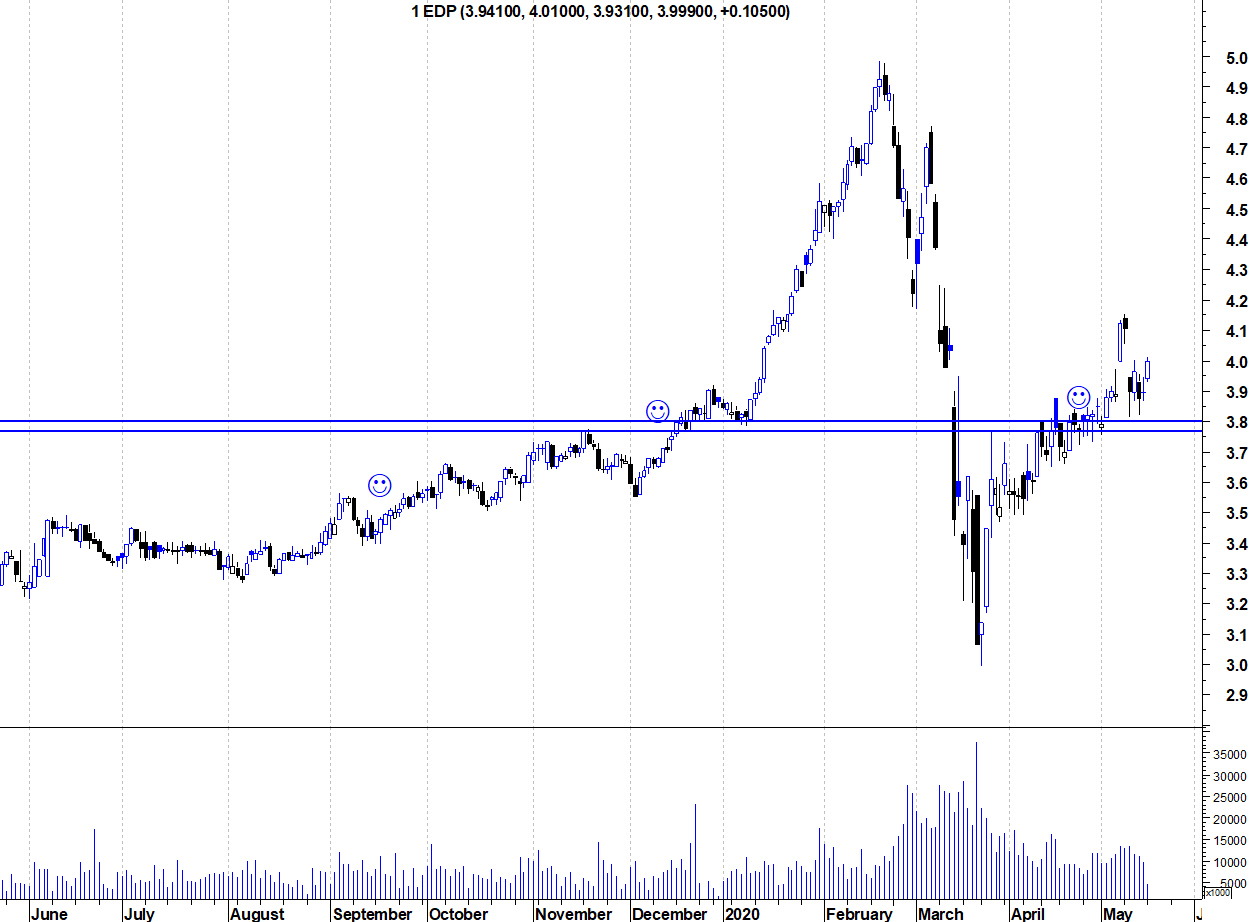Click the 2.9 price axis label
This screenshot has width=1250, height=922.
click(x=1236, y=695)
